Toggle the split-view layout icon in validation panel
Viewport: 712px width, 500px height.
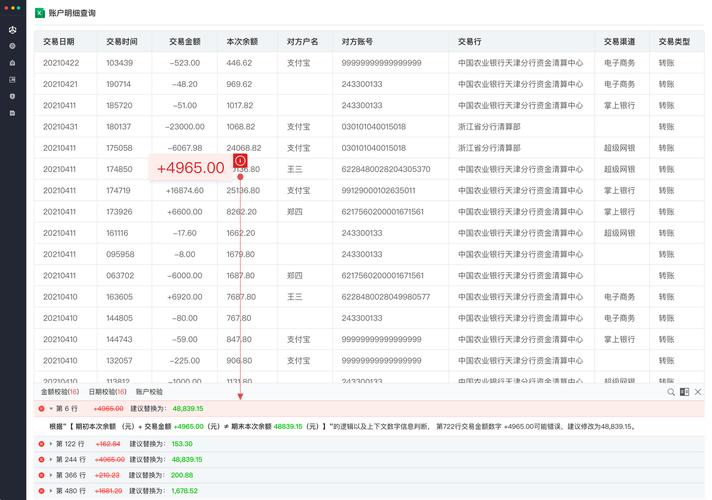[684, 391]
